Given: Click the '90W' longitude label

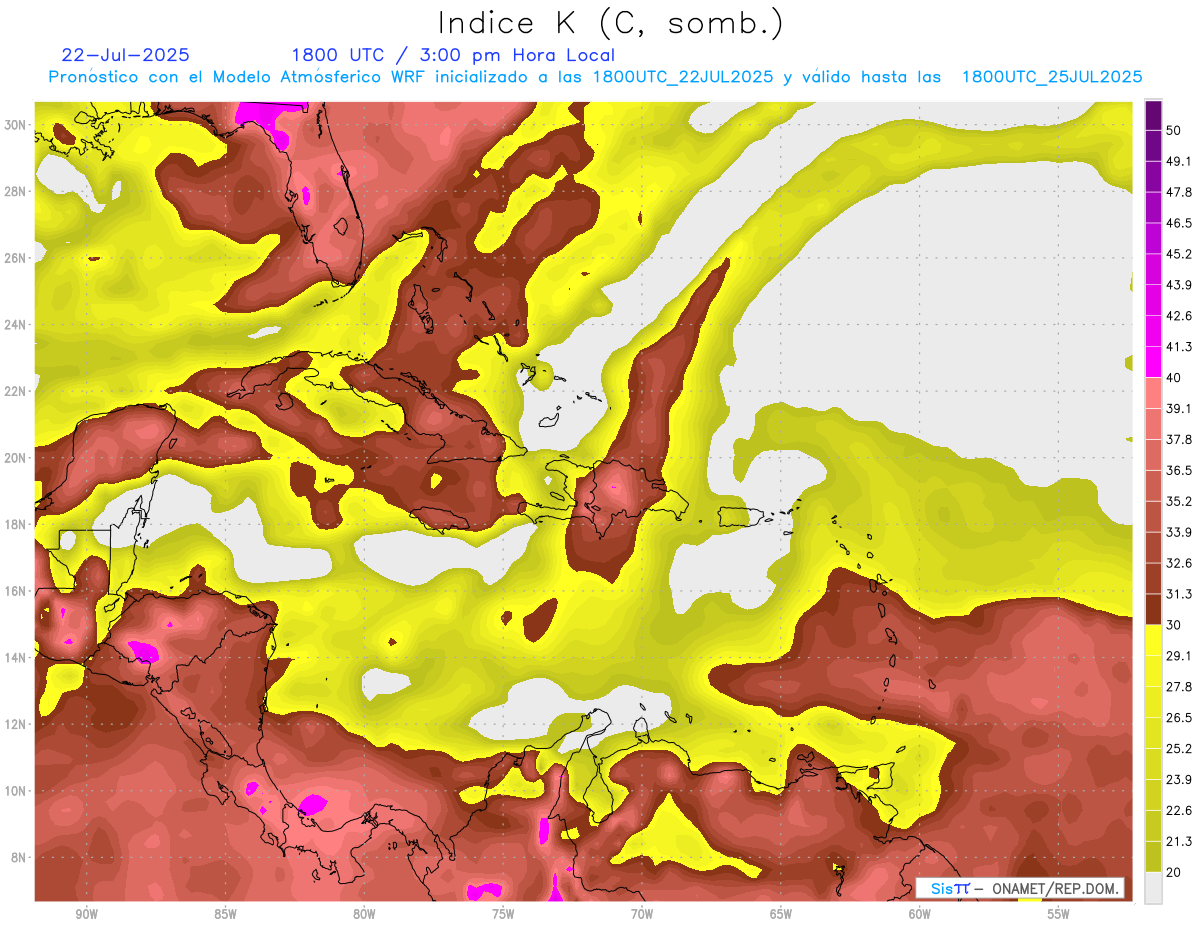Looking at the screenshot, I should click(86, 914).
